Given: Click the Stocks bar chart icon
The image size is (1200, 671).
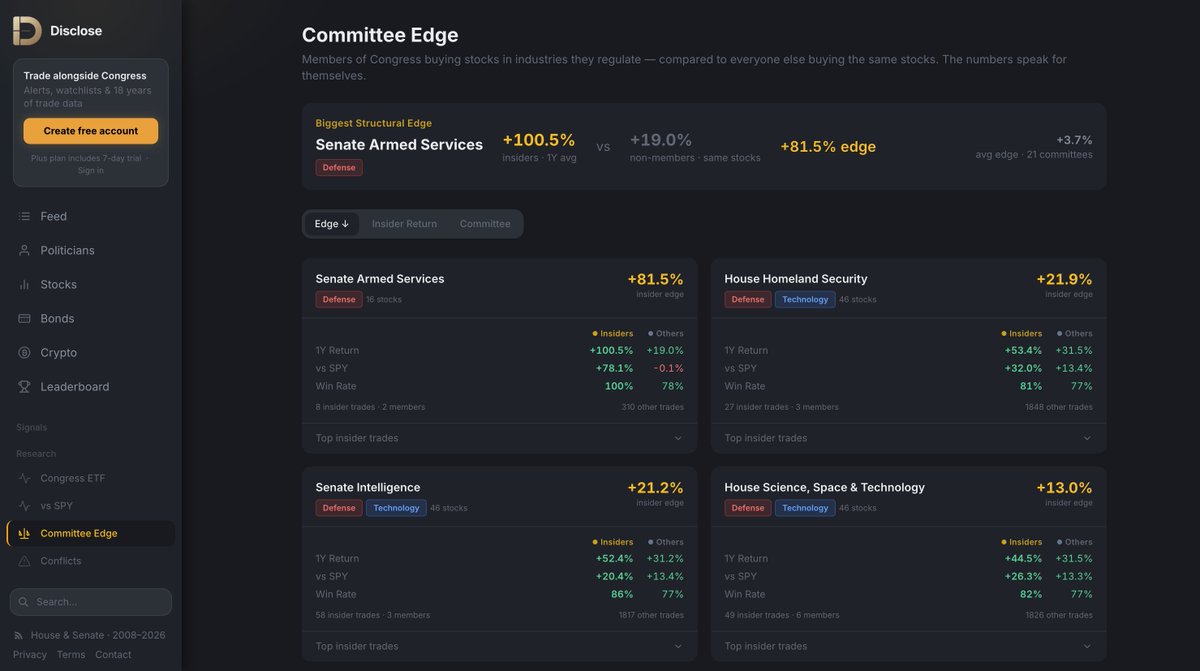Looking at the screenshot, I should pos(24,284).
